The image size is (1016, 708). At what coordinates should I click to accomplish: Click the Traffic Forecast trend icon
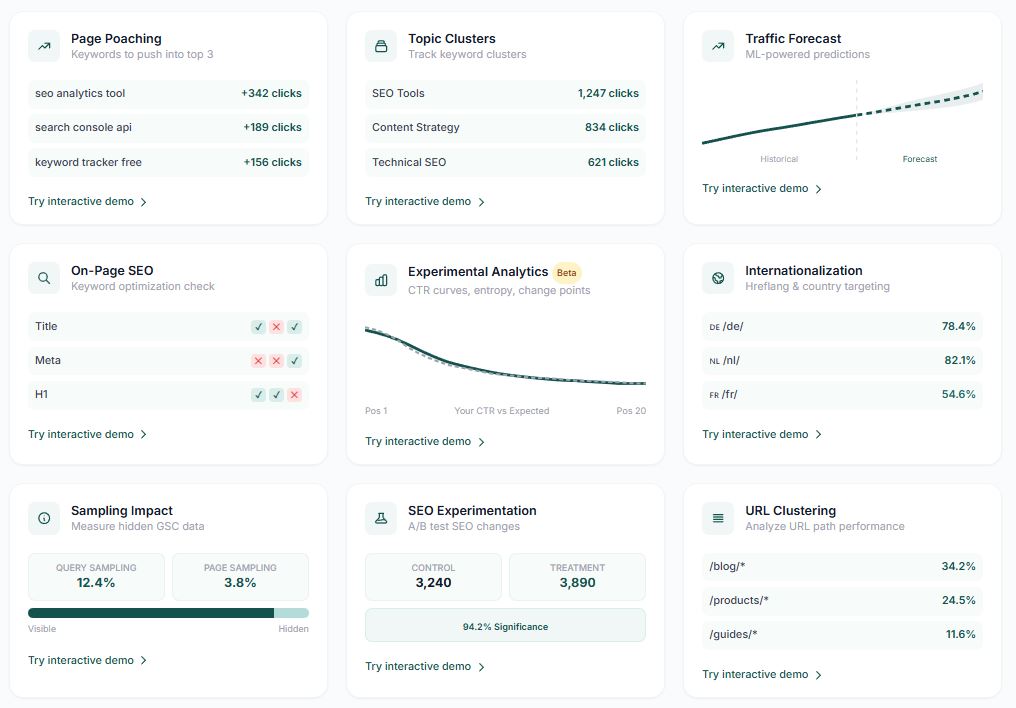718,46
